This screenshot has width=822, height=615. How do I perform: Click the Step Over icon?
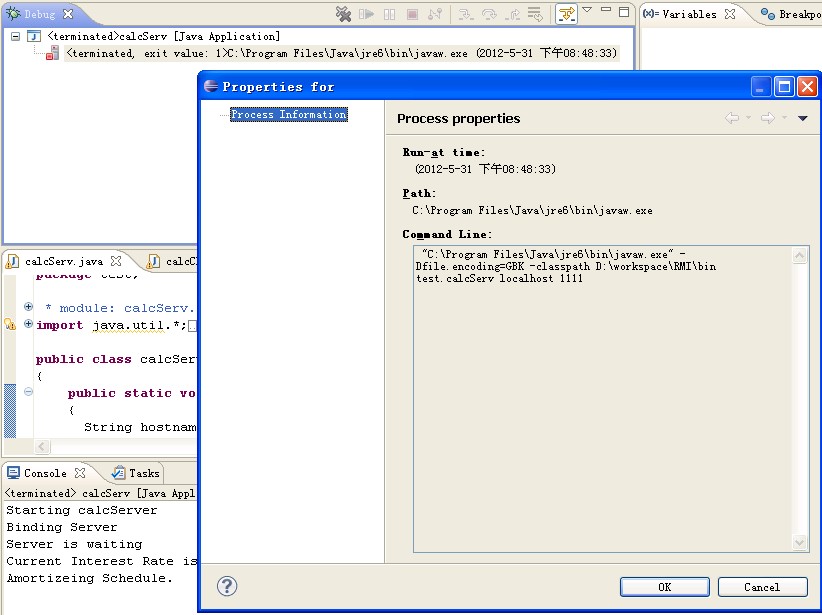489,14
